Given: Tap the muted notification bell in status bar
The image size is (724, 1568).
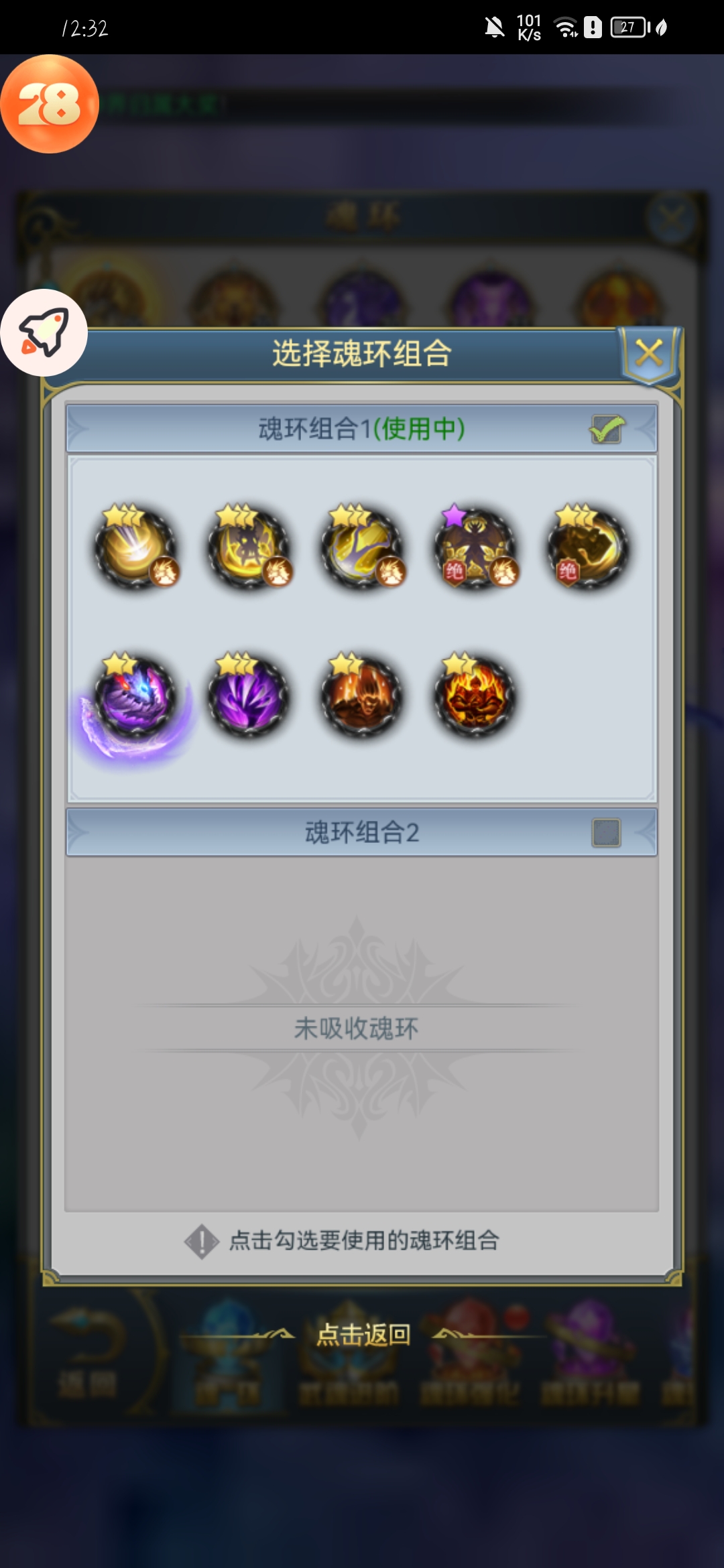Looking at the screenshot, I should pos(495,27).
